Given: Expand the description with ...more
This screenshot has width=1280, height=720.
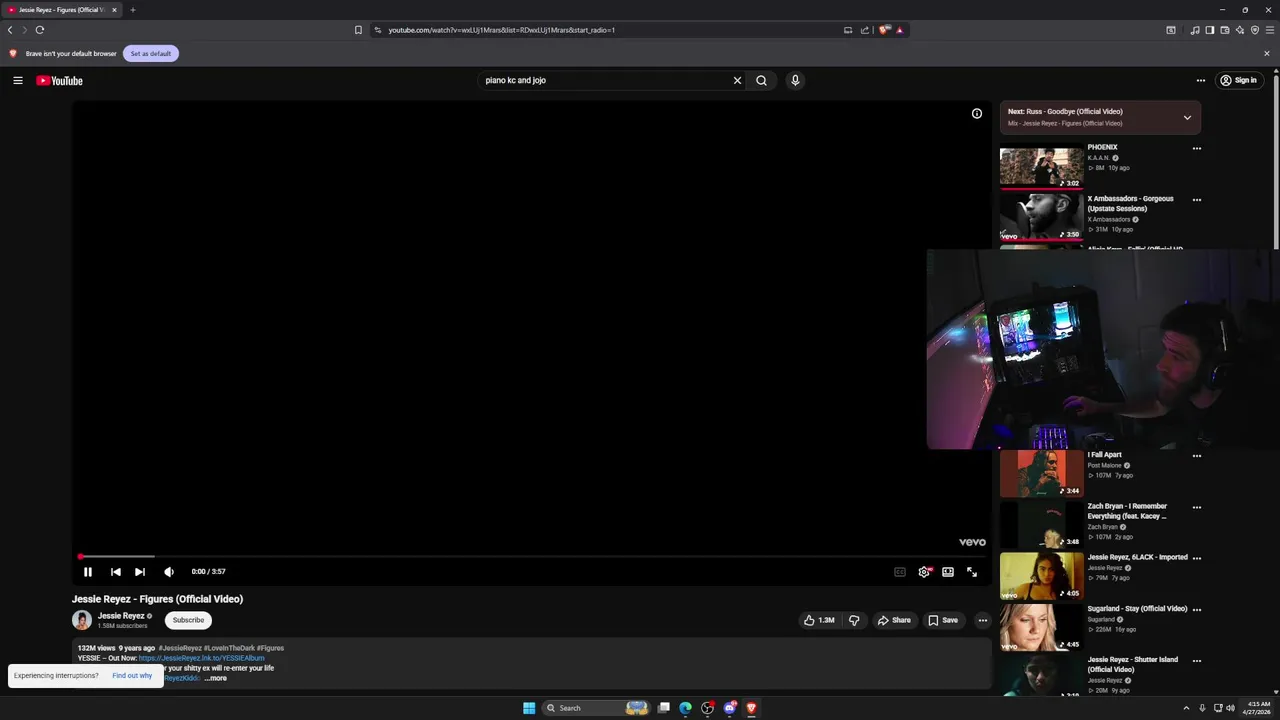Looking at the screenshot, I should [216, 678].
